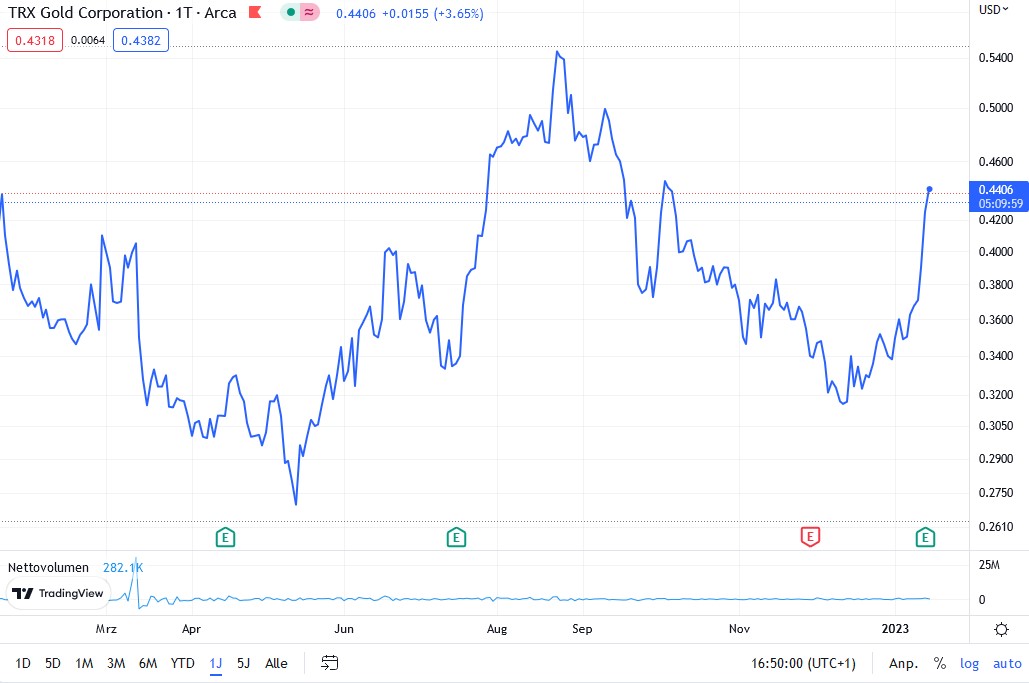Click the blue buy price 0.4382 button
This screenshot has width=1029, height=683.
click(141, 40)
